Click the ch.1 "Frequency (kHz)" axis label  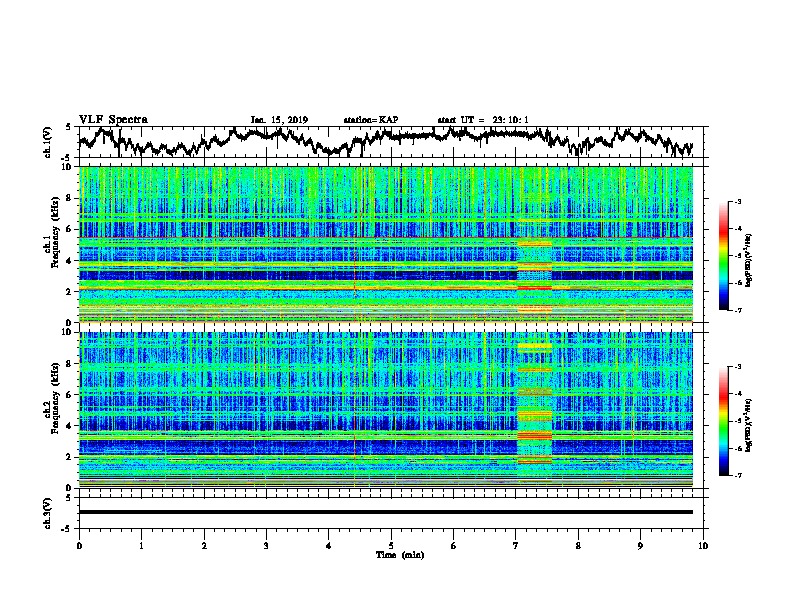click(56, 233)
